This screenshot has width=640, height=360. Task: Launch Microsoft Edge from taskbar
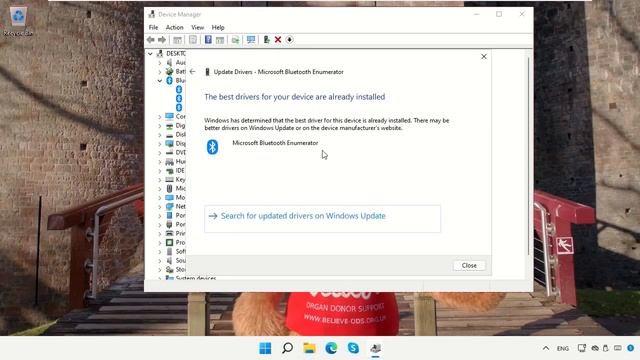point(331,348)
